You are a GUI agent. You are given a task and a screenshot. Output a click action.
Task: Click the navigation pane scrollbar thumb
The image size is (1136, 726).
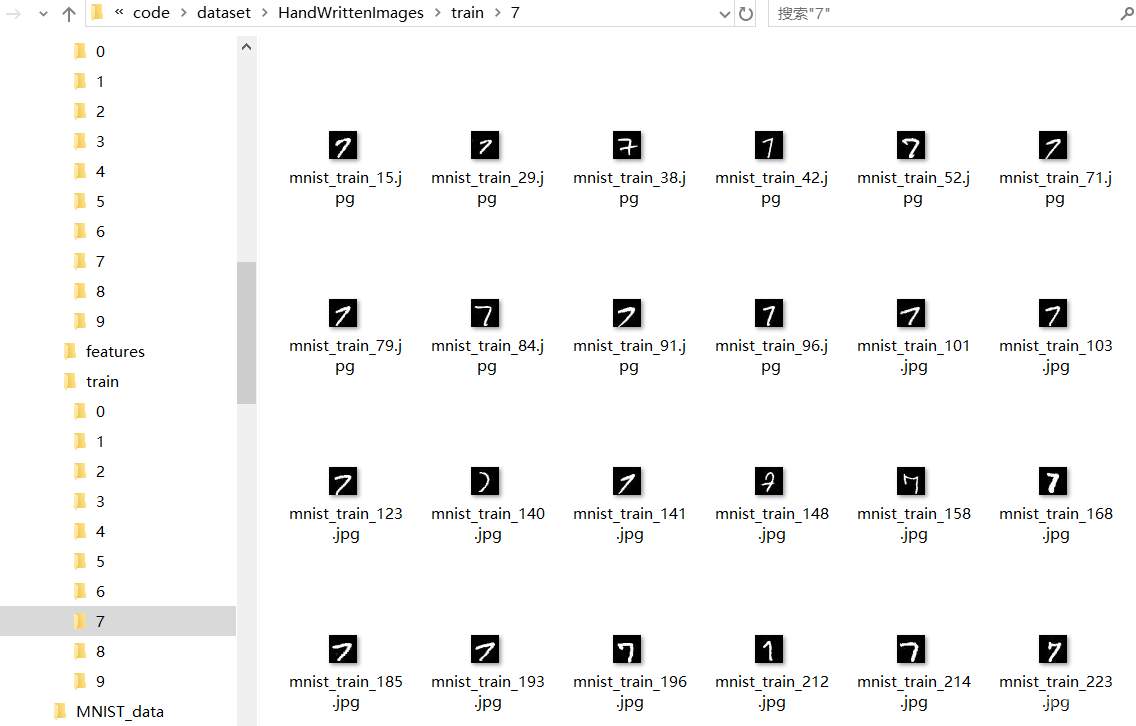click(246, 333)
